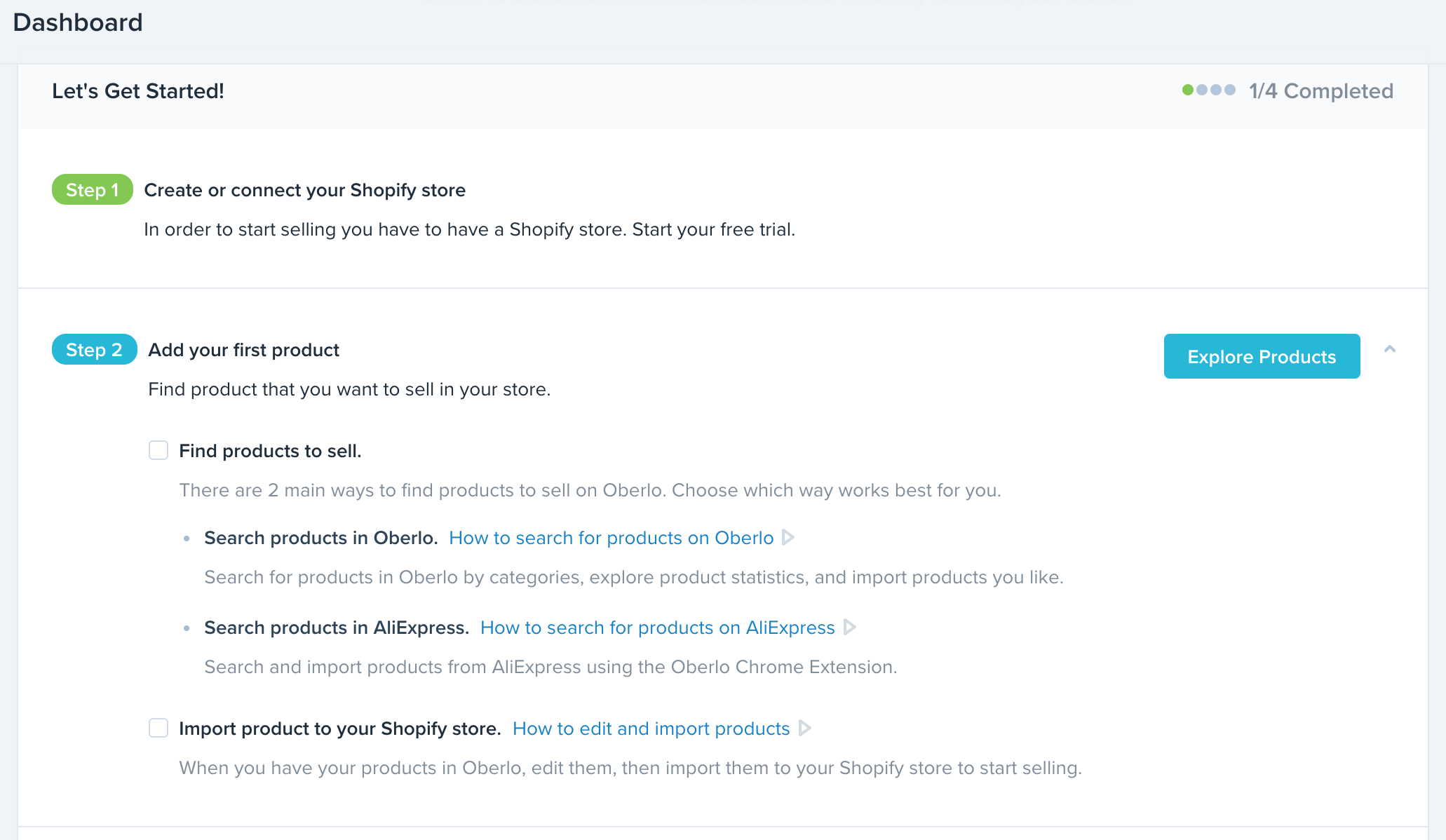This screenshot has height=840, width=1446.
Task: Click the play icon beside edit and import link
Action: click(804, 728)
